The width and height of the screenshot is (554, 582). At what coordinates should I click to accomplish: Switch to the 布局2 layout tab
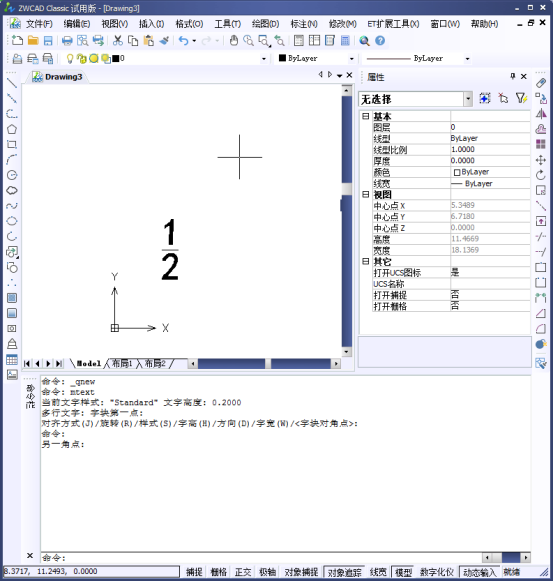[x=155, y=363]
